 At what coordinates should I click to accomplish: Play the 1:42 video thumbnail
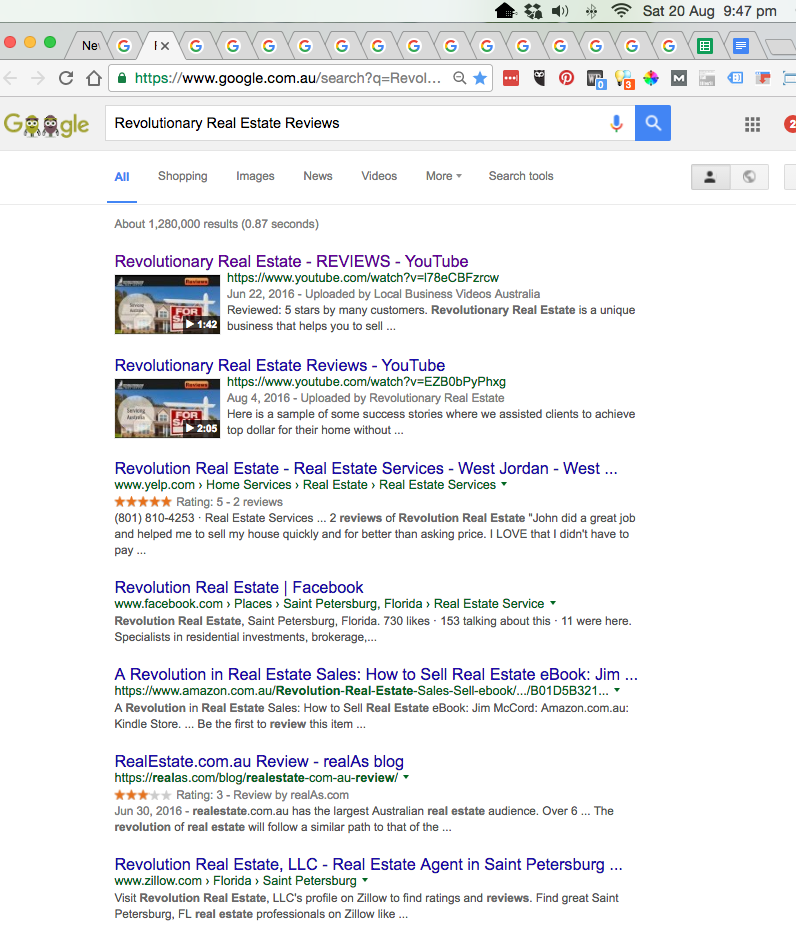[167, 304]
